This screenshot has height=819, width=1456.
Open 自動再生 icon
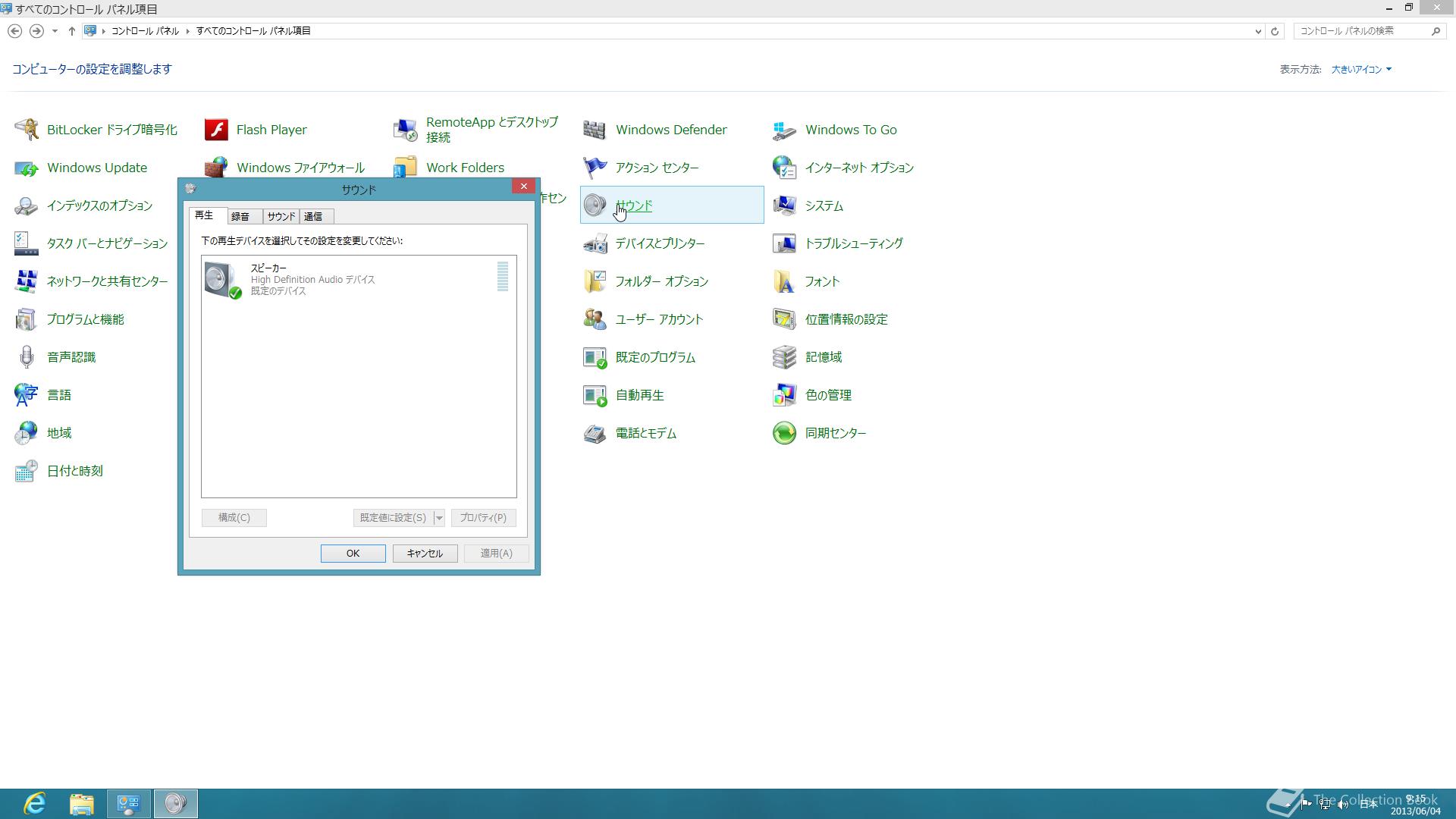tap(595, 395)
